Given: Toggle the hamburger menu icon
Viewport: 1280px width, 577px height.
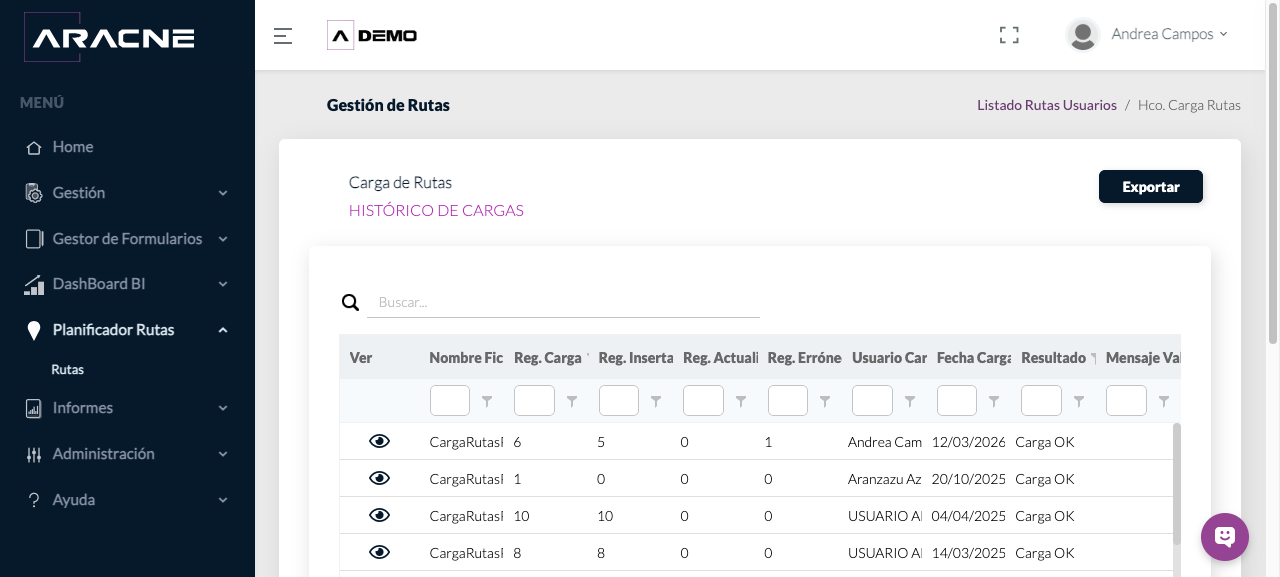Looking at the screenshot, I should pyautogui.click(x=283, y=36).
